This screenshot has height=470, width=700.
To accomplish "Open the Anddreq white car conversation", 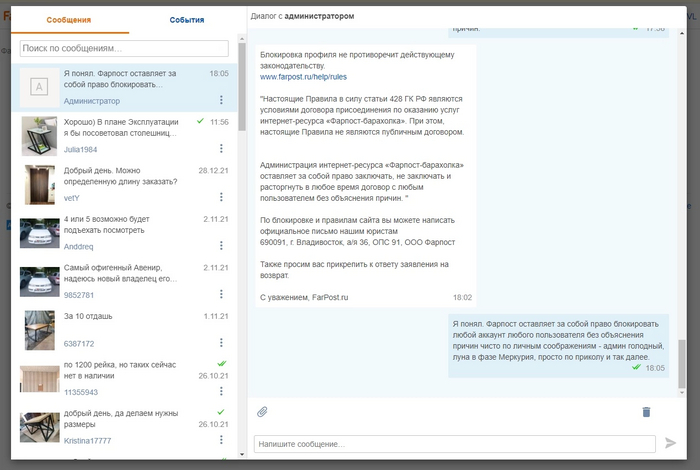I will pos(120,233).
